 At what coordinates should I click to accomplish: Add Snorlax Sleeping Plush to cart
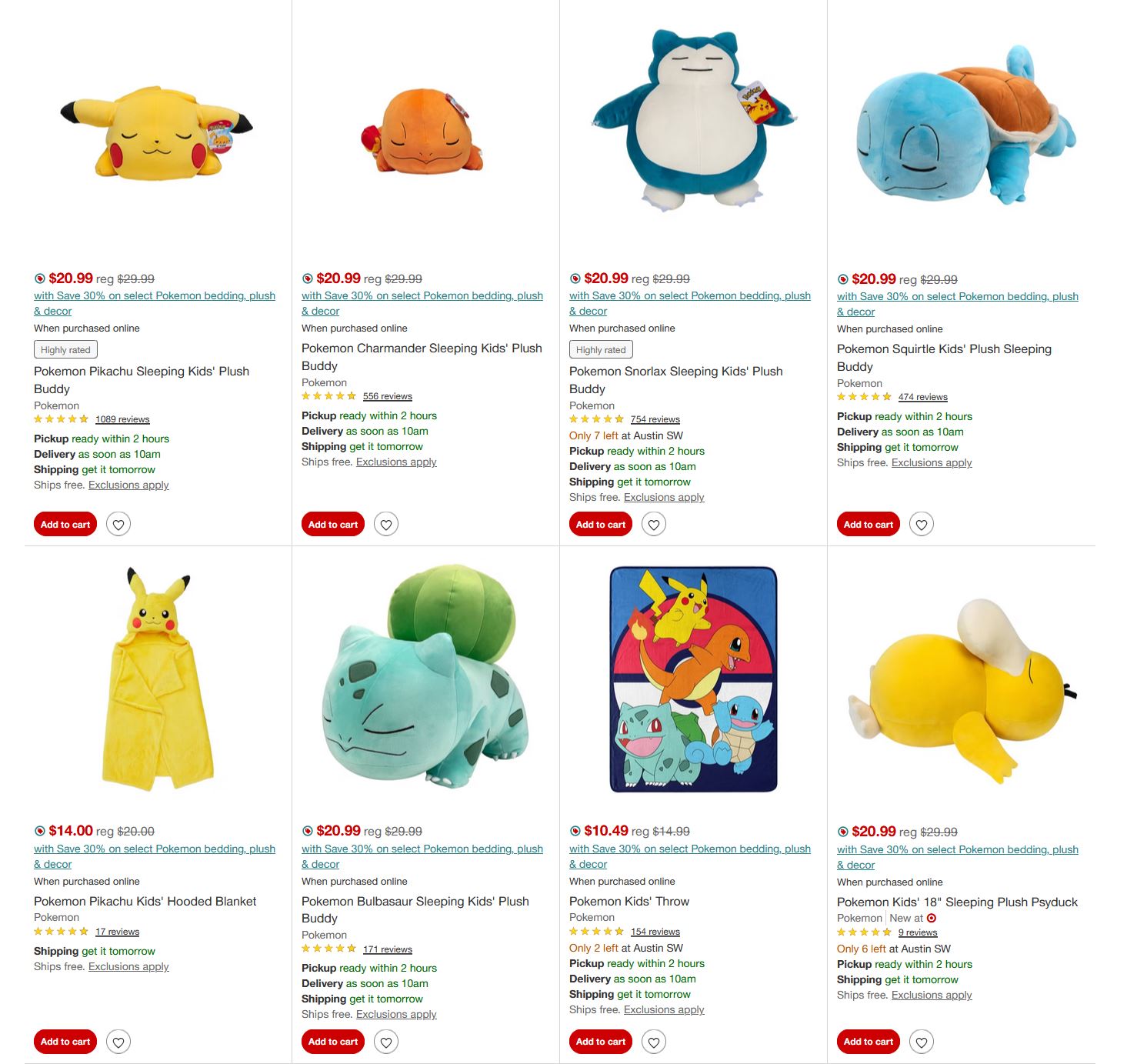point(601,525)
